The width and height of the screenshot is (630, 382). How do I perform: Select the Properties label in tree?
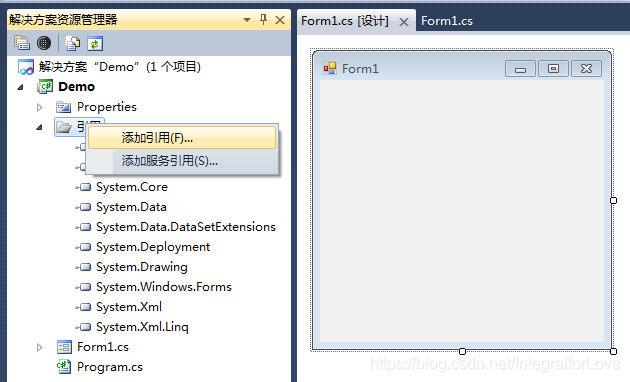pos(107,107)
